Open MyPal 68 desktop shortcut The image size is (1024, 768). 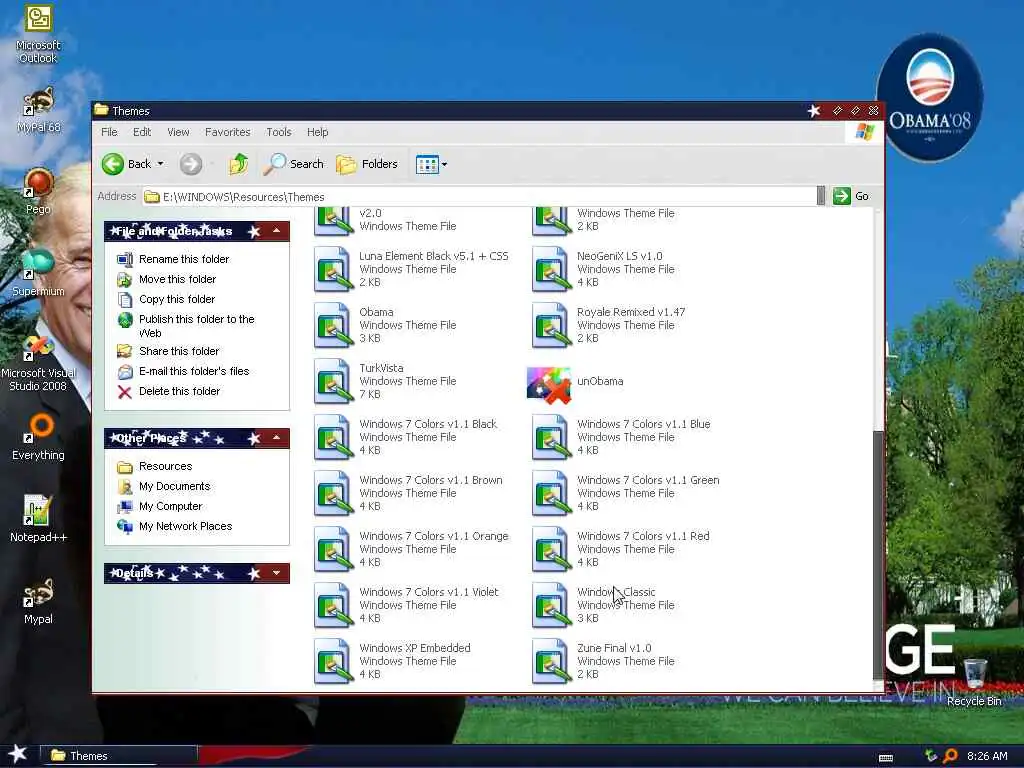(x=38, y=110)
